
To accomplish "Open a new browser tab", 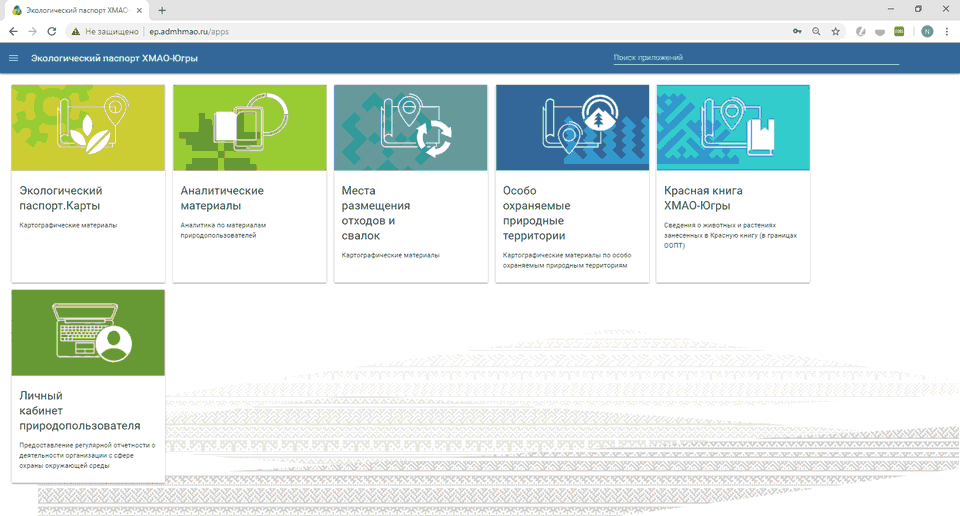I will 162,10.
